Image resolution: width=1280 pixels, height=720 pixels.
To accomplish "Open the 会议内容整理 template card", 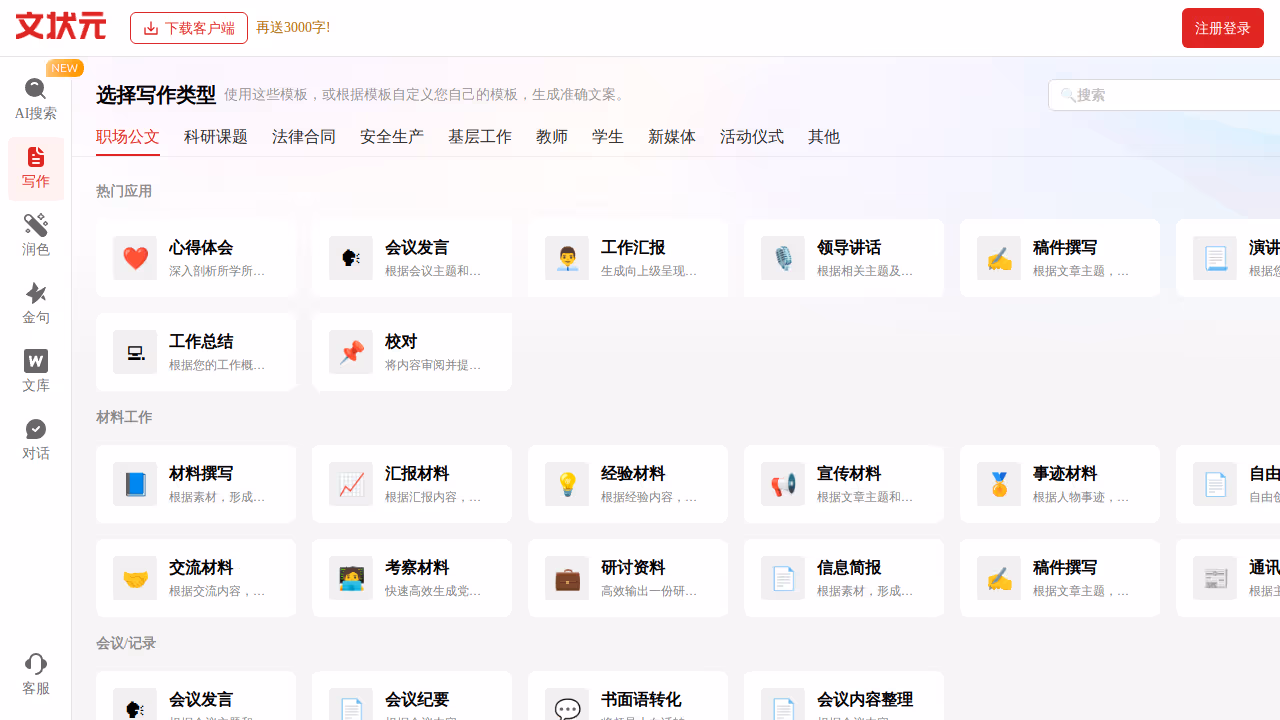I will [844, 696].
